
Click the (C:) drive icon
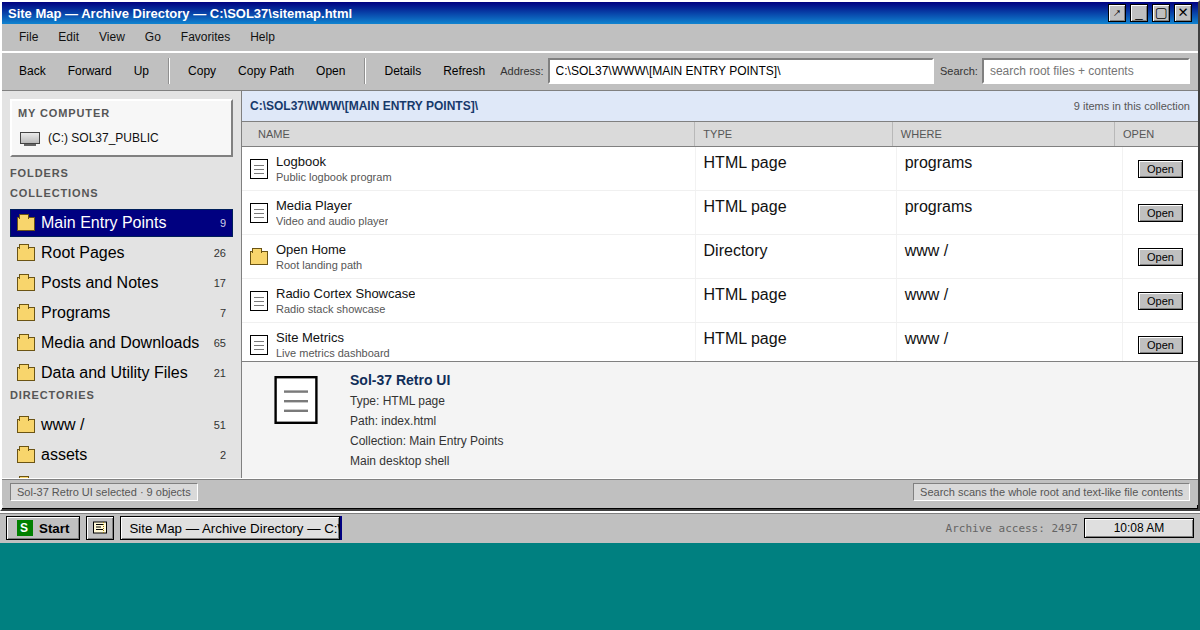pos(30,138)
